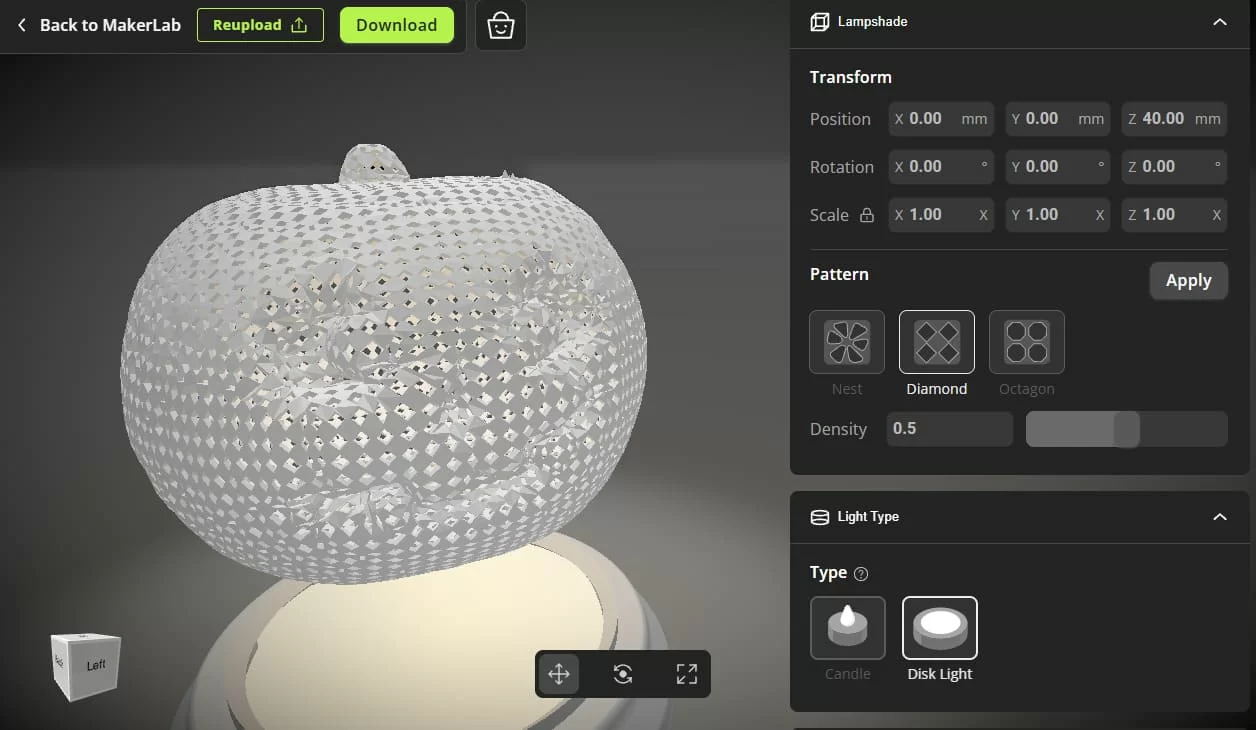Click the Lampshade panel cube icon
Screen dimensions: 1256x730
tap(820, 22)
